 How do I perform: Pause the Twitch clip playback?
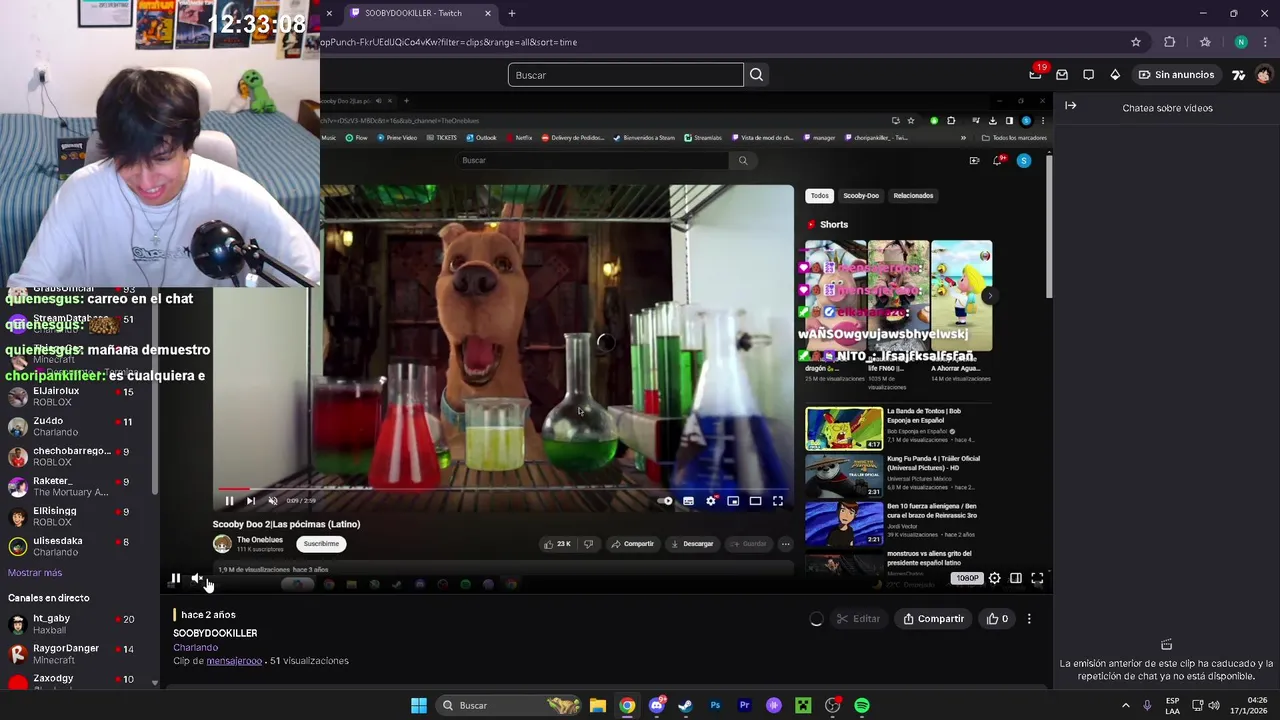[175, 578]
